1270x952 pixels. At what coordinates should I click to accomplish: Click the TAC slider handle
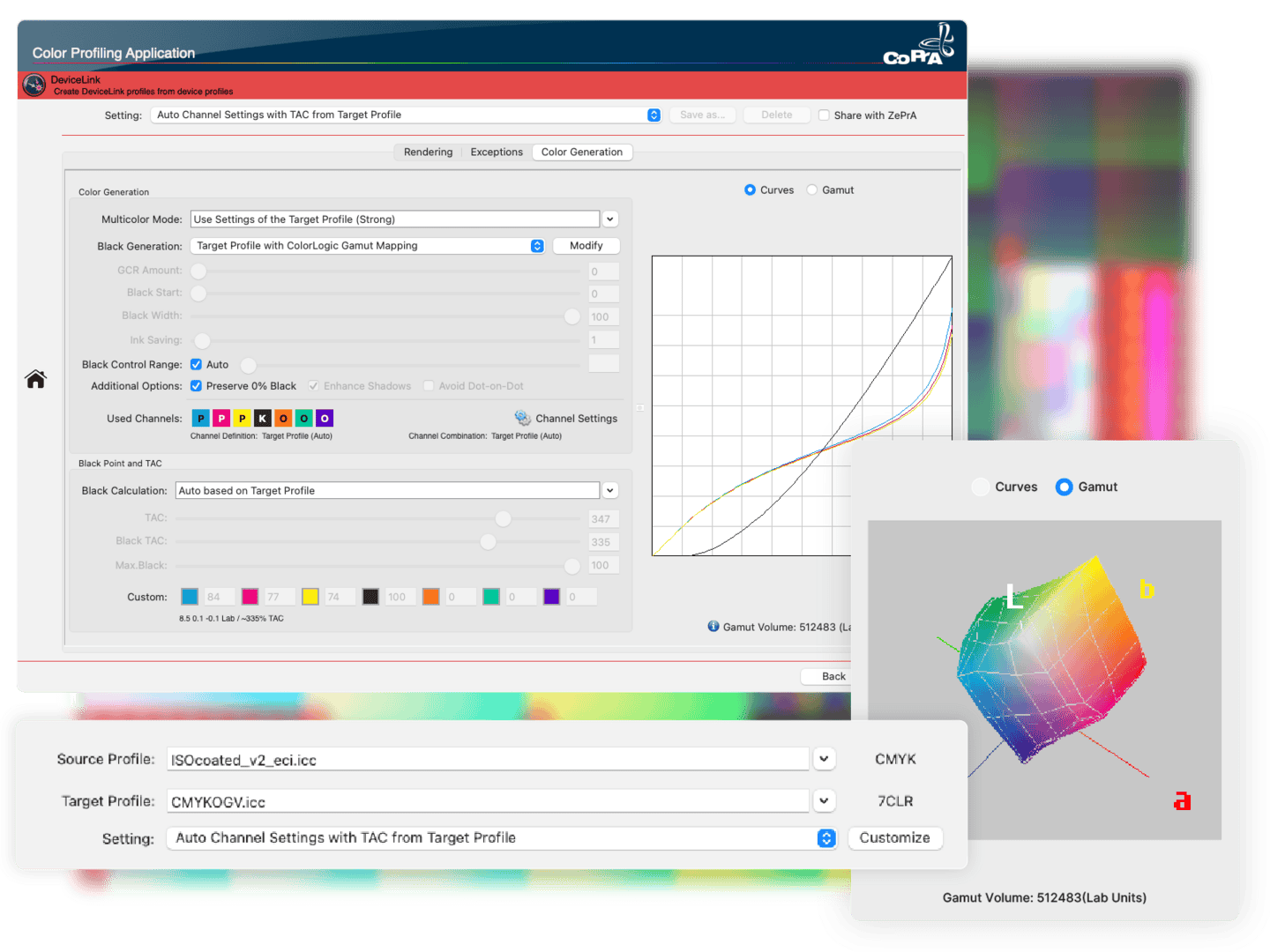pos(503,518)
